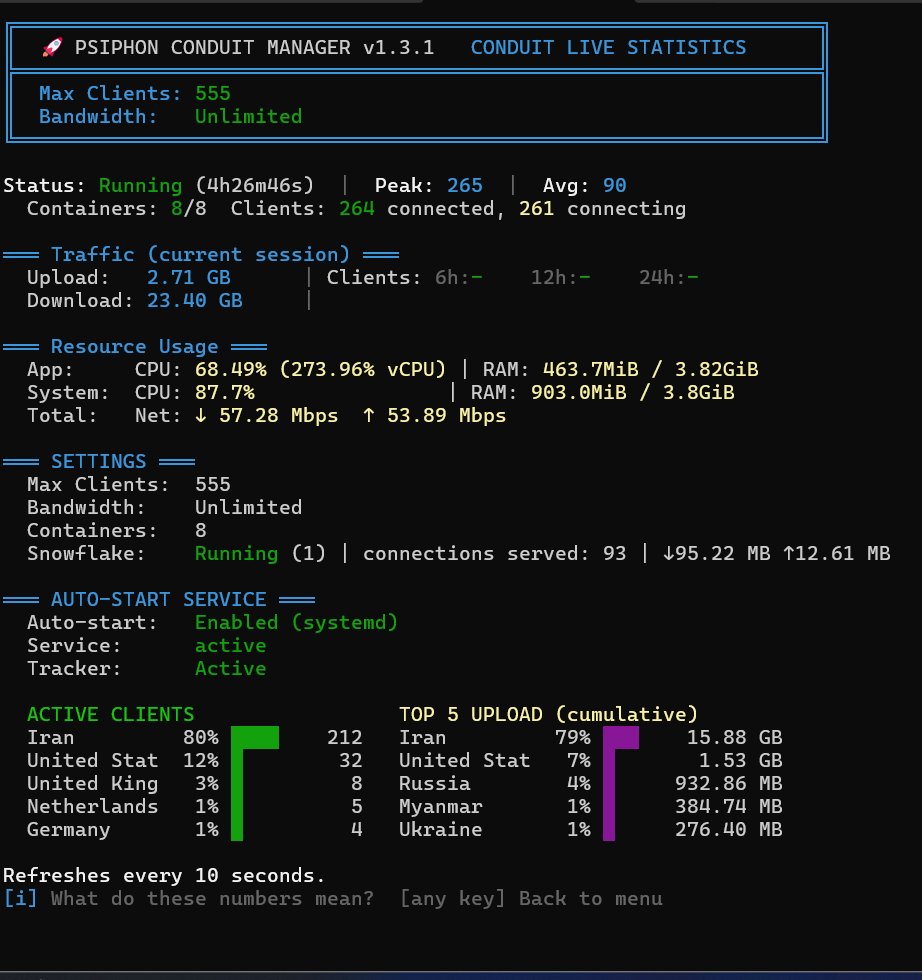Screen dimensions: 922x980
Task: Click the Resource Usage section header
Action: [x=134, y=346]
